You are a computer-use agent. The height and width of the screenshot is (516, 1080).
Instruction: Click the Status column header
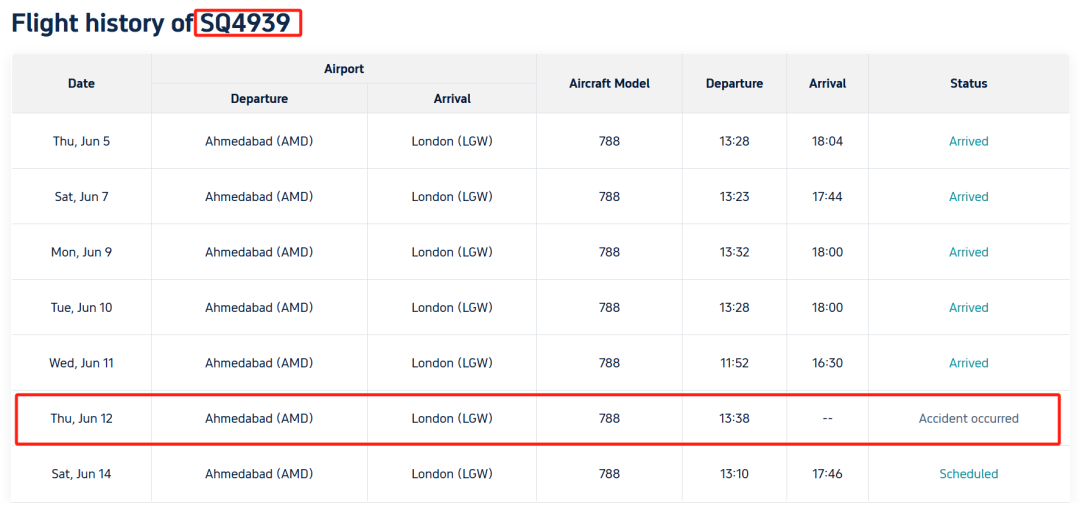pos(968,84)
